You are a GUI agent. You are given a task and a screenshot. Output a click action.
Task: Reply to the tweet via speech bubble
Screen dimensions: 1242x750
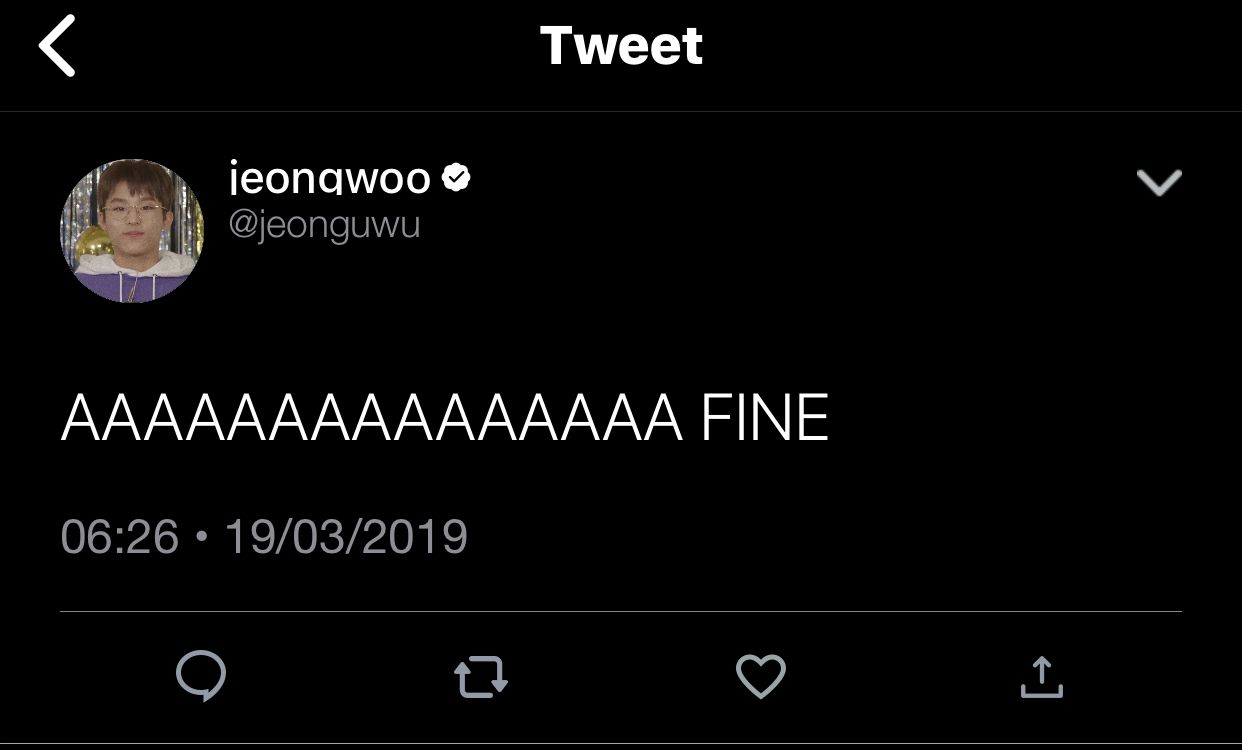201,677
